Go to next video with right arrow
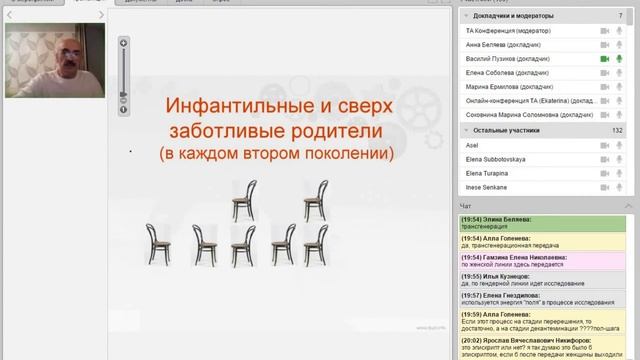The height and width of the screenshot is (360, 640). click(101, 15)
